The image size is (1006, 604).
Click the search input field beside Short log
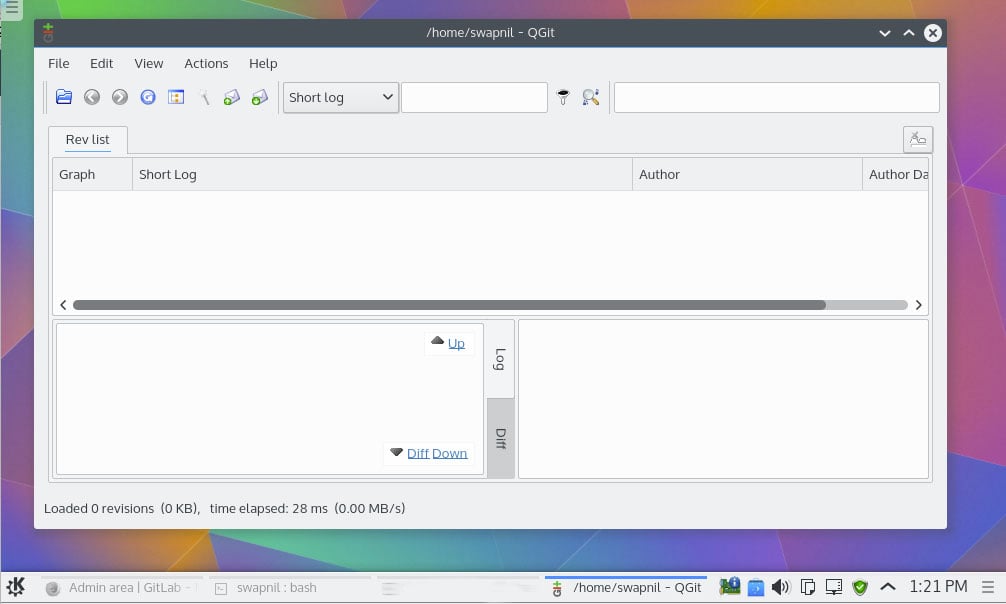pyautogui.click(x=474, y=97)
